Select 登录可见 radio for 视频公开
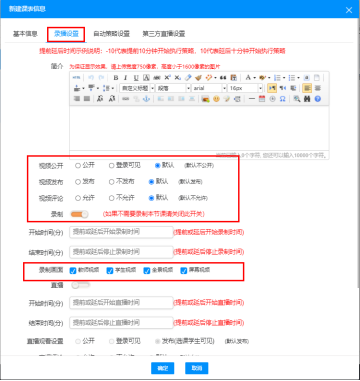Viewport: 360px width, 381px height. [112, 165]
